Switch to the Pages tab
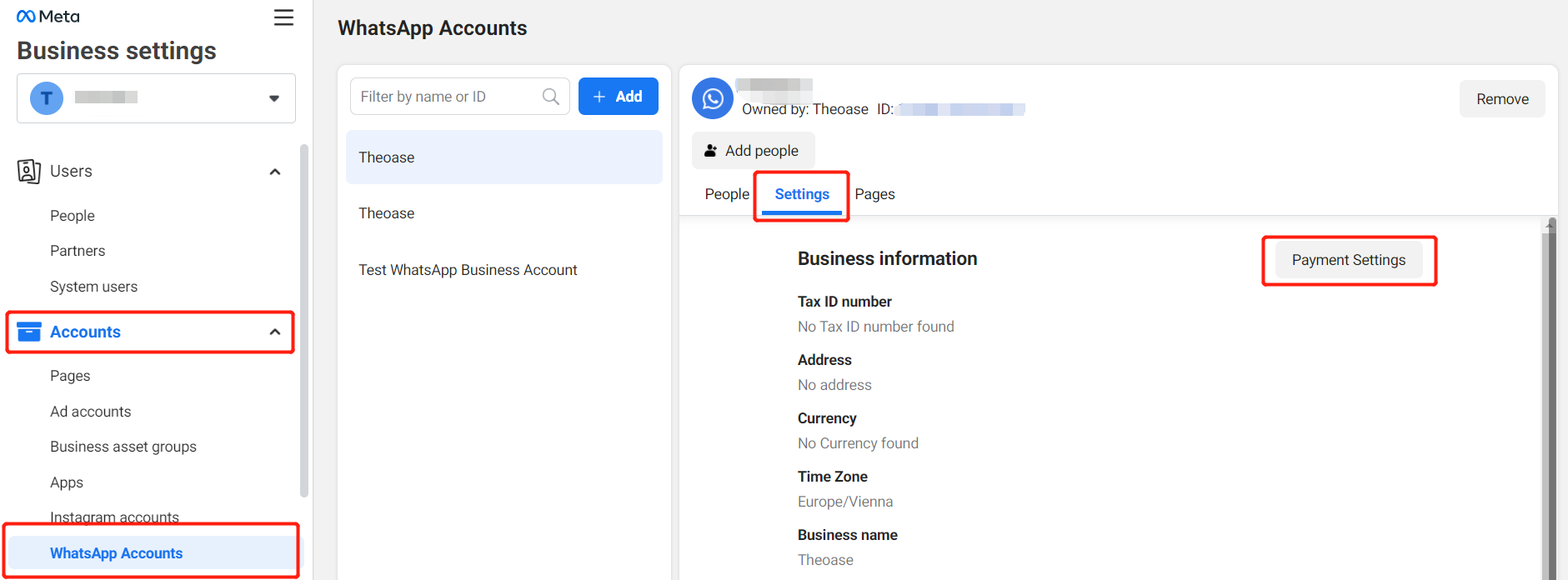The height and width of the screenshot is (580, 1568). [x=874, y=194]
